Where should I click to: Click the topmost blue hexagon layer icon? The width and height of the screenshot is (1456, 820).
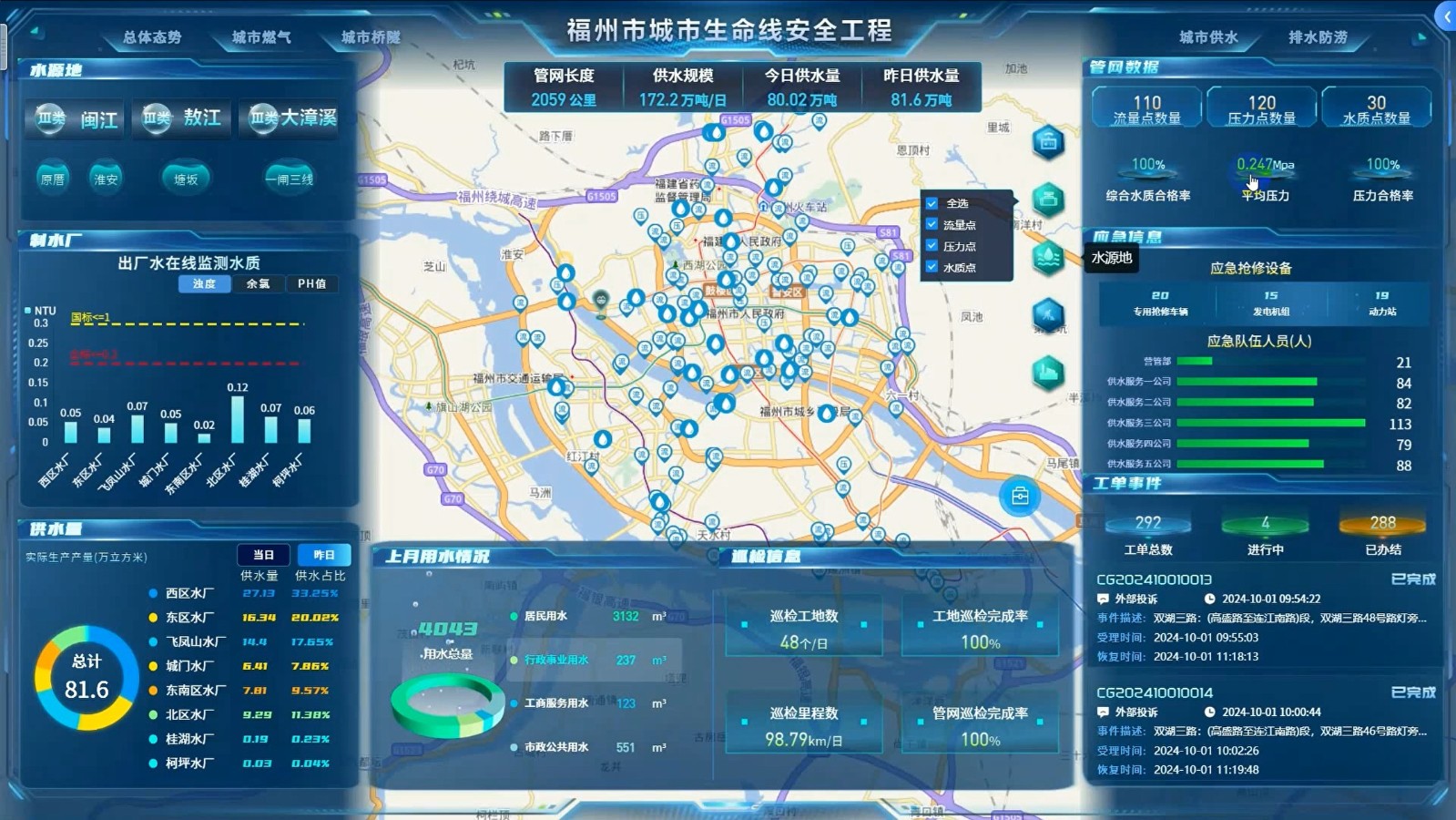tap(1048, 142)
